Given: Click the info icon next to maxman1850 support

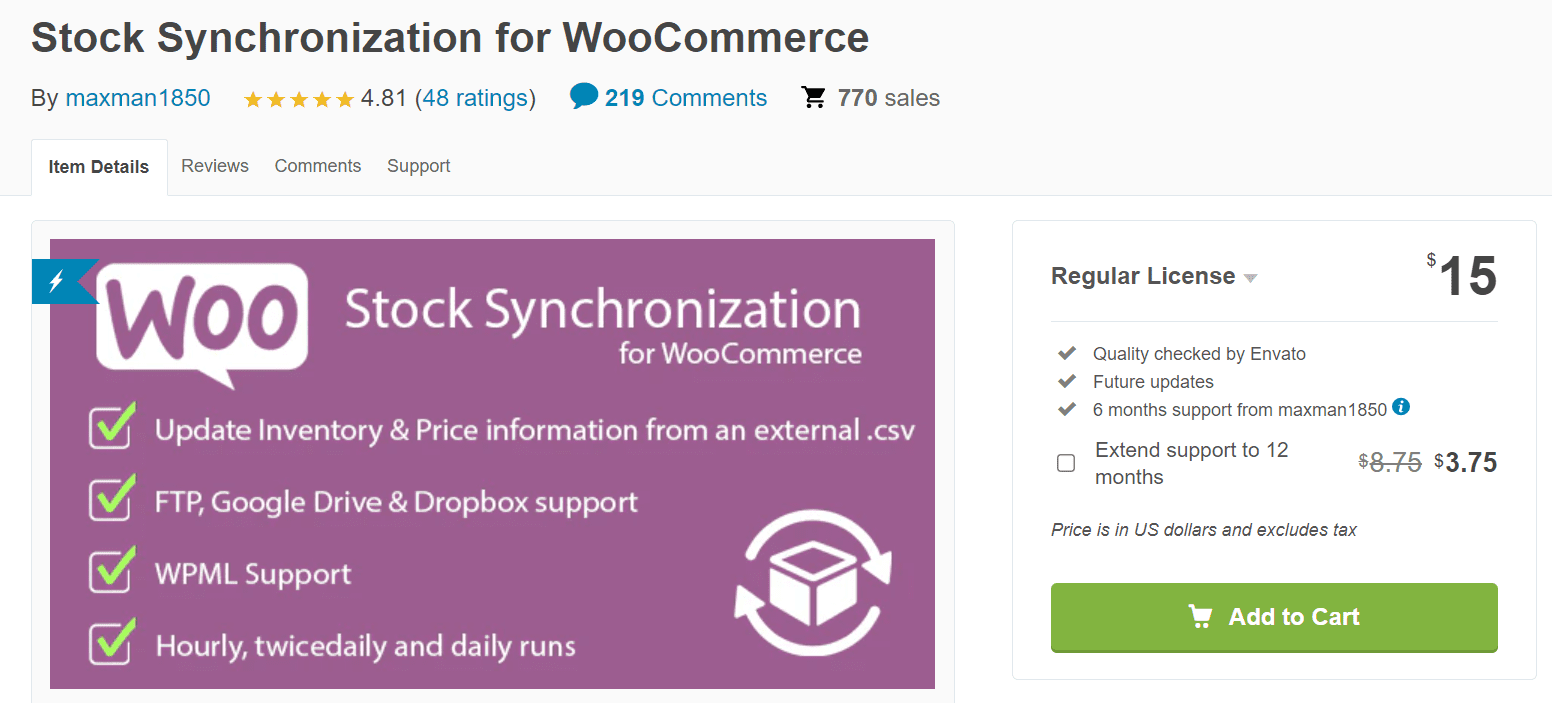Looking at the screenshot, I should [1401, 407].
